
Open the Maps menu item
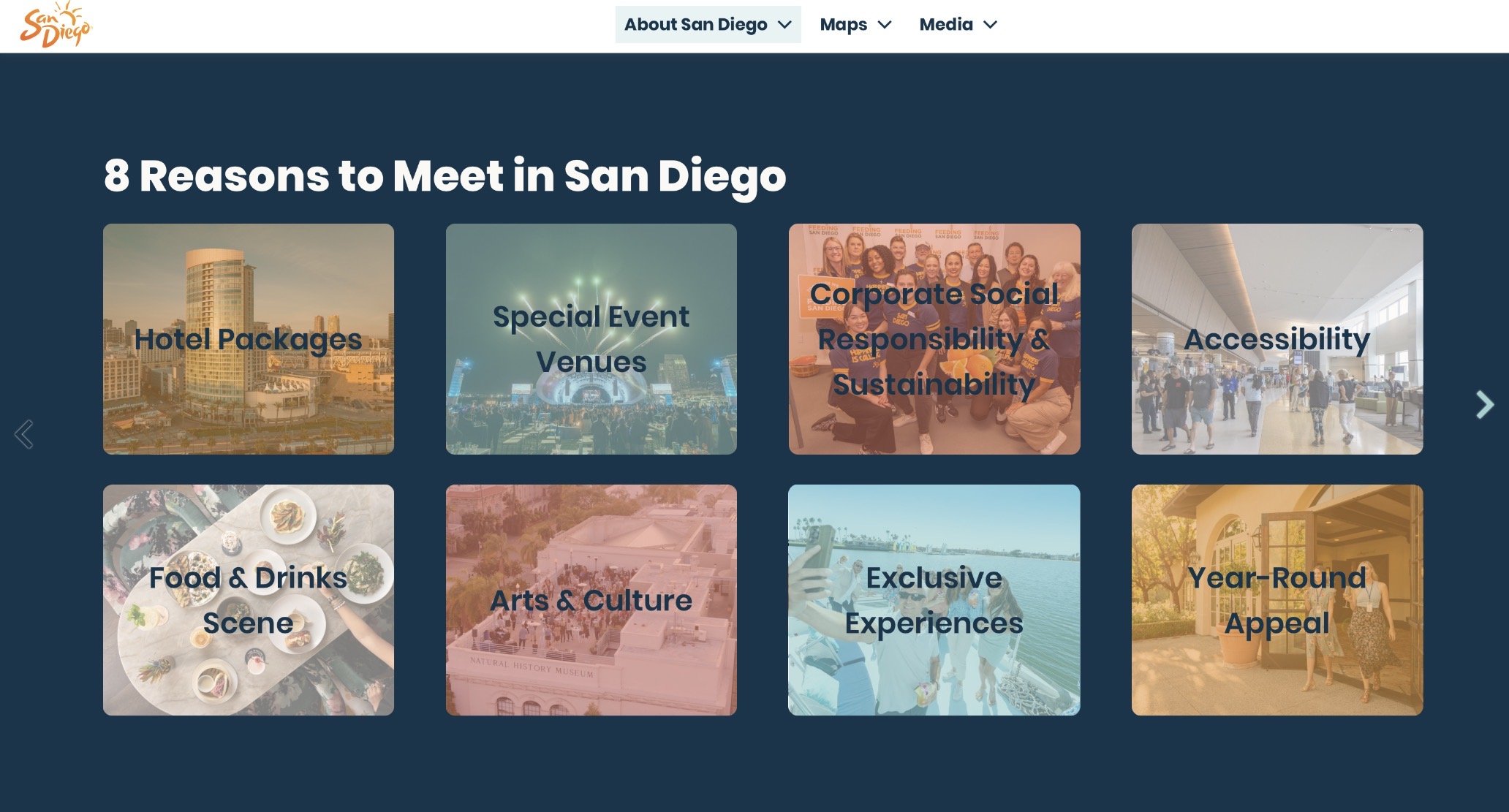(x=855, y=25)
